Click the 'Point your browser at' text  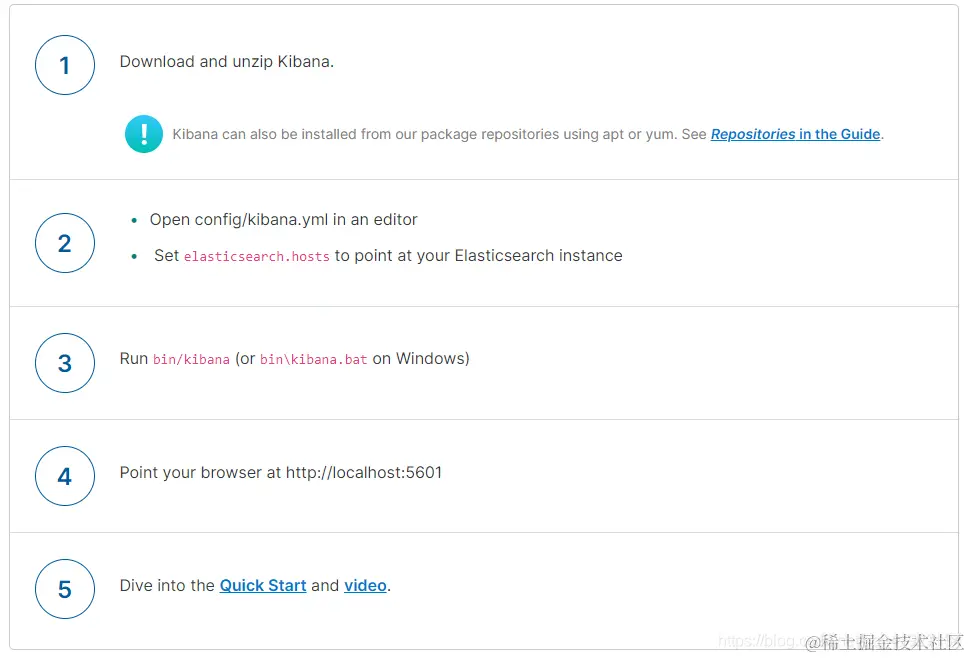coord(200,472)
